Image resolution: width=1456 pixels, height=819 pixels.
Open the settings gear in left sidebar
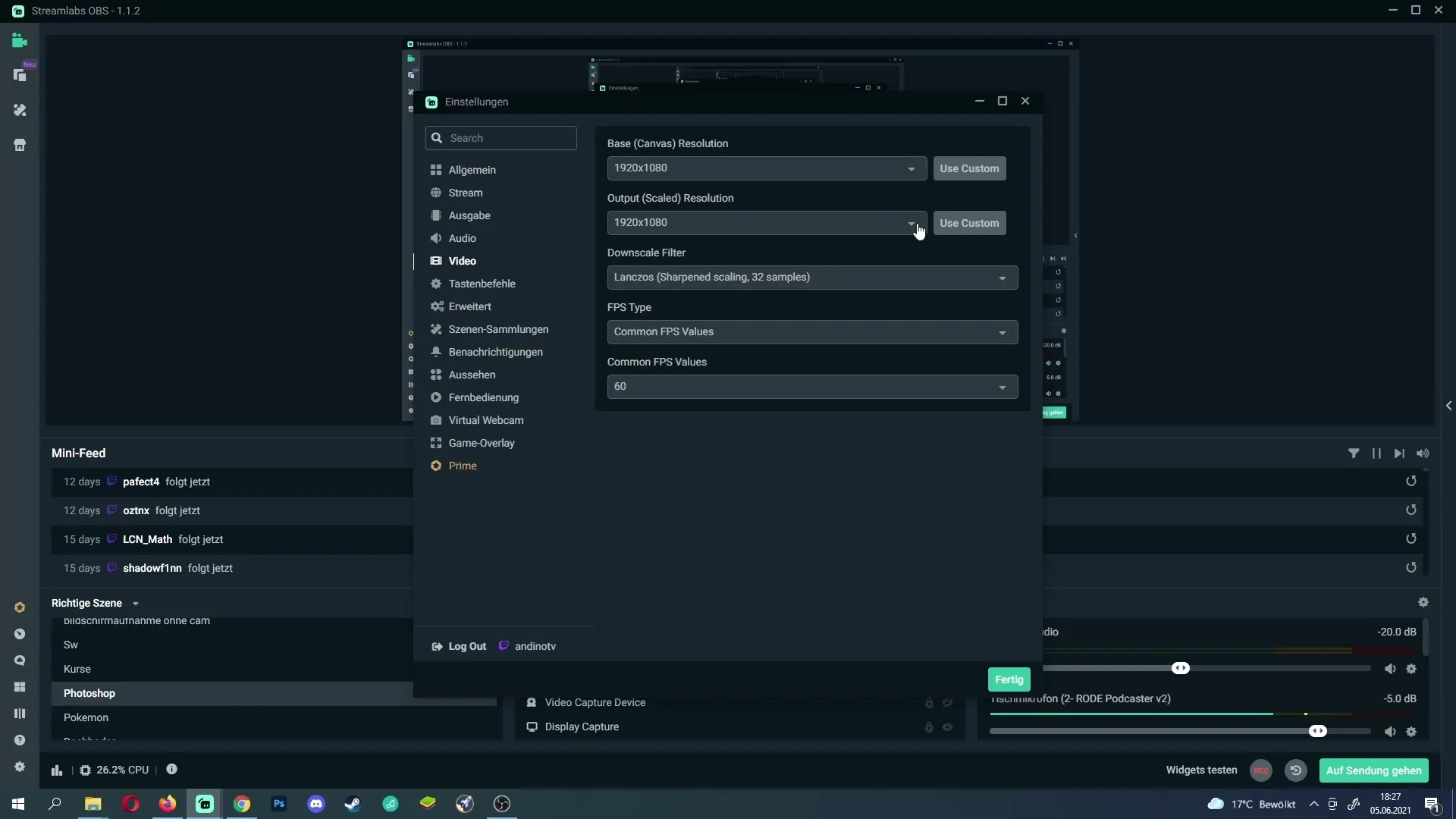click(x=20, y=767)
